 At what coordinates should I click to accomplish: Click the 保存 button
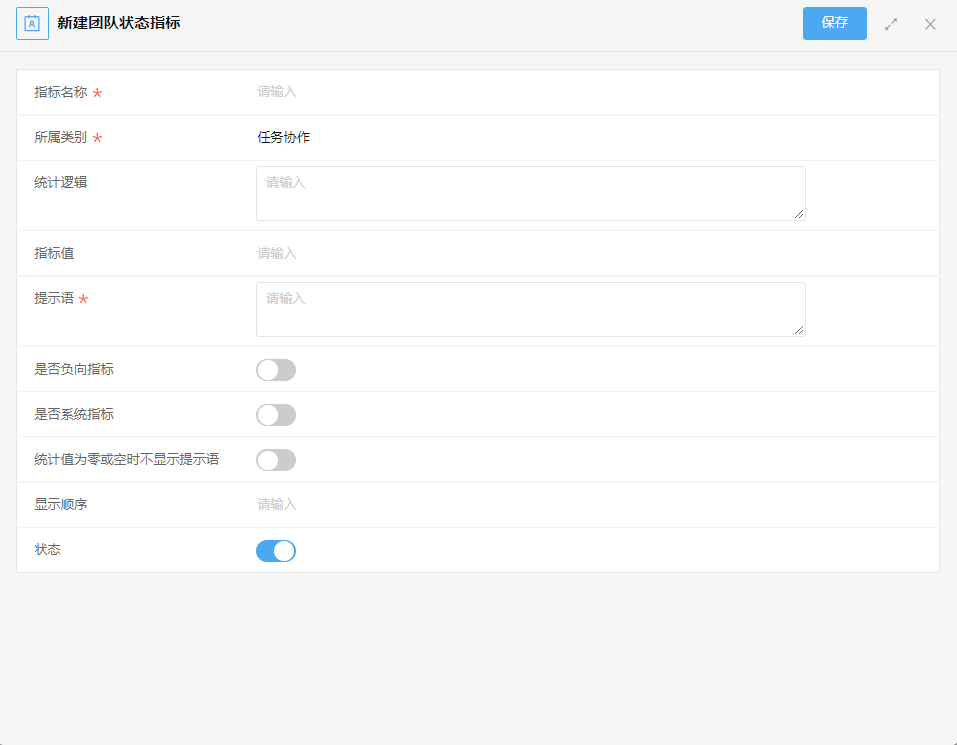pyautogui.click(x=834, y=23)
